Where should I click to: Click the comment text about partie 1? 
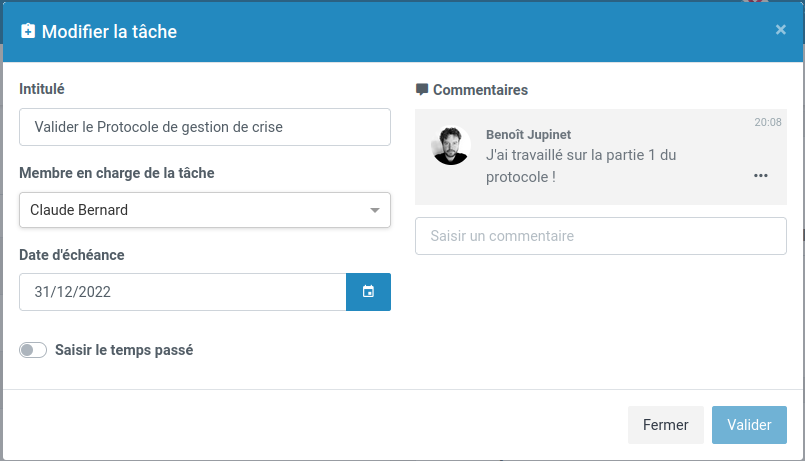click(x=580, y=166)
